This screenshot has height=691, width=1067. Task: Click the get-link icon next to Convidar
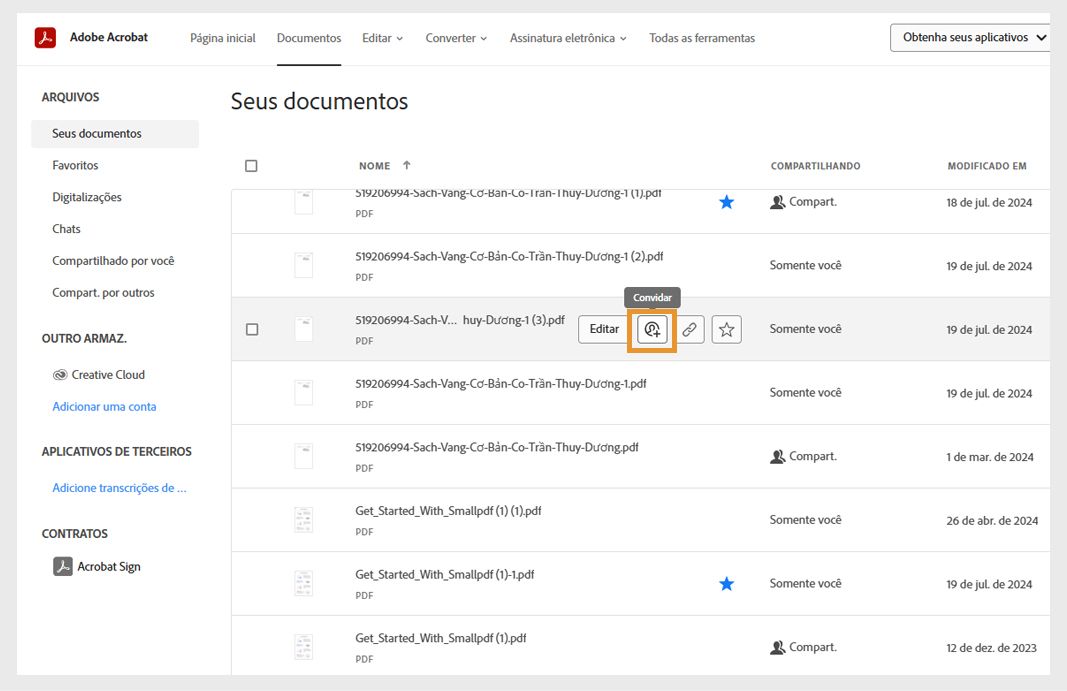[x=688, y=328]
